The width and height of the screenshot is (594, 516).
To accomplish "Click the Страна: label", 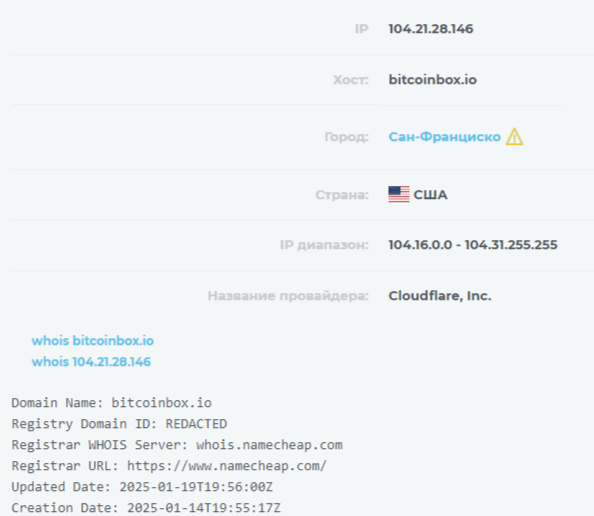I will pos(342,195).
